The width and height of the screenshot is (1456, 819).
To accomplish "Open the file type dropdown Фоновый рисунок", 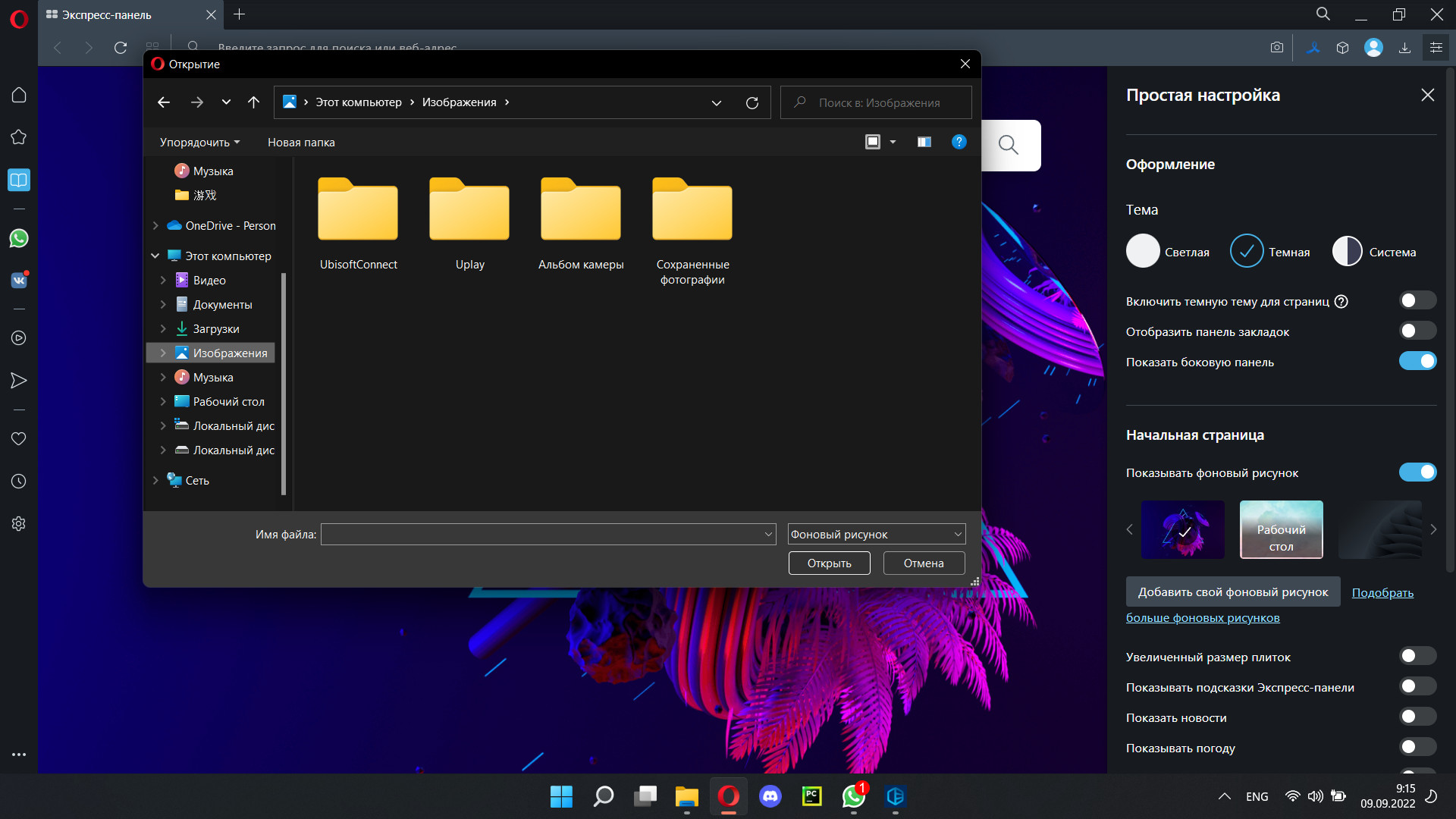I will 876,535.
